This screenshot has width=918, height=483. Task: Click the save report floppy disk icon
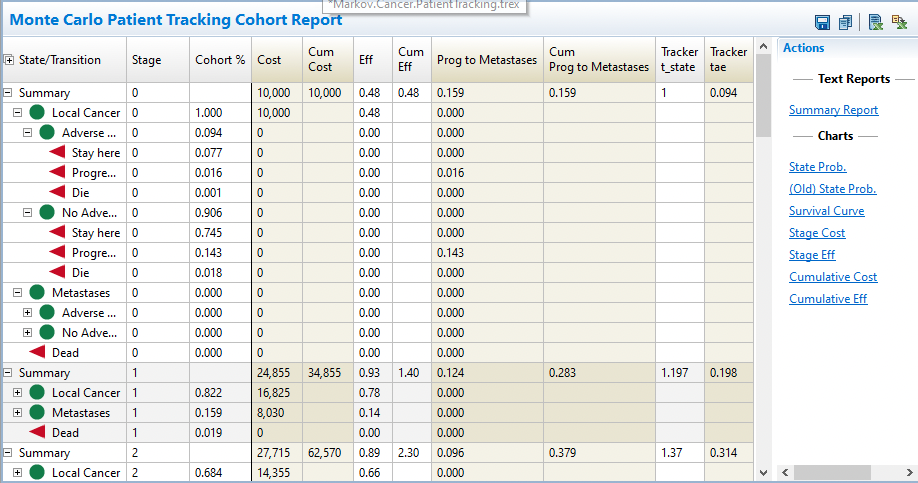(823, 22)
